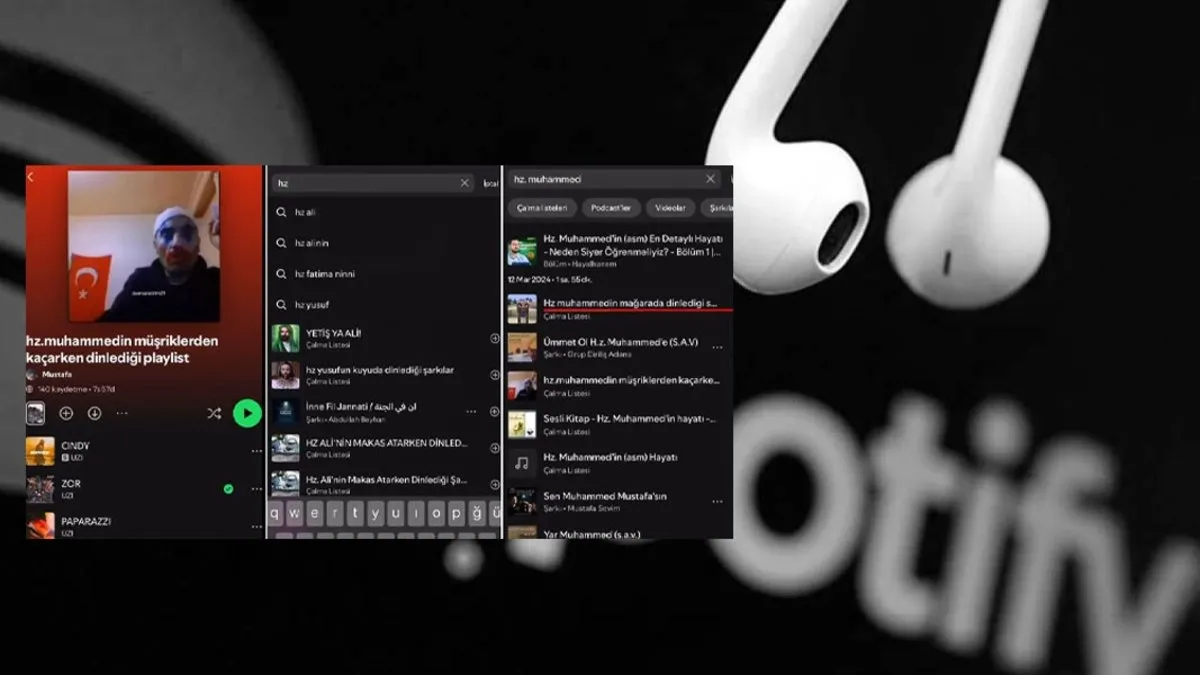
Task: Open 'Yar Muhammed (s.a.v.)' result
Action: click(x=619, y=532)
